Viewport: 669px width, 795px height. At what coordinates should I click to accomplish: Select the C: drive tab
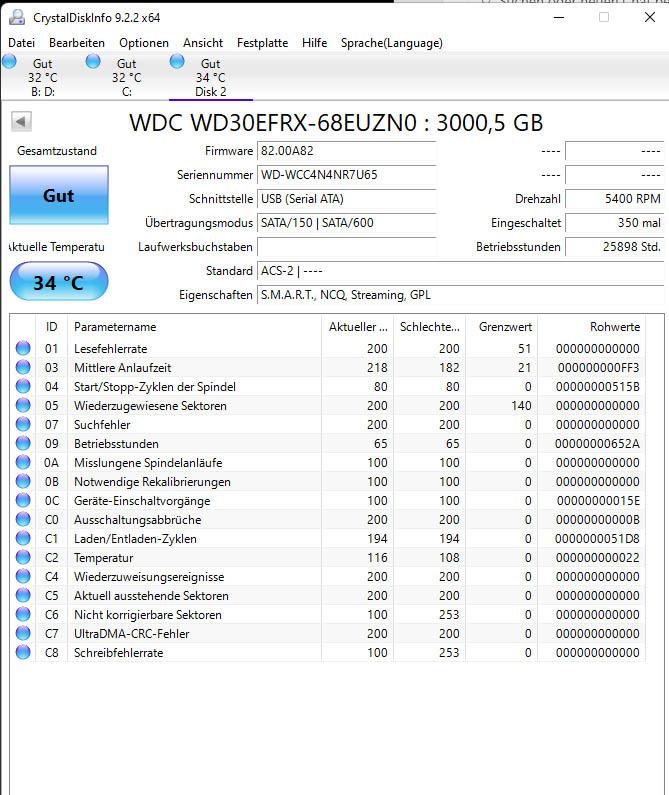[127, 77]
